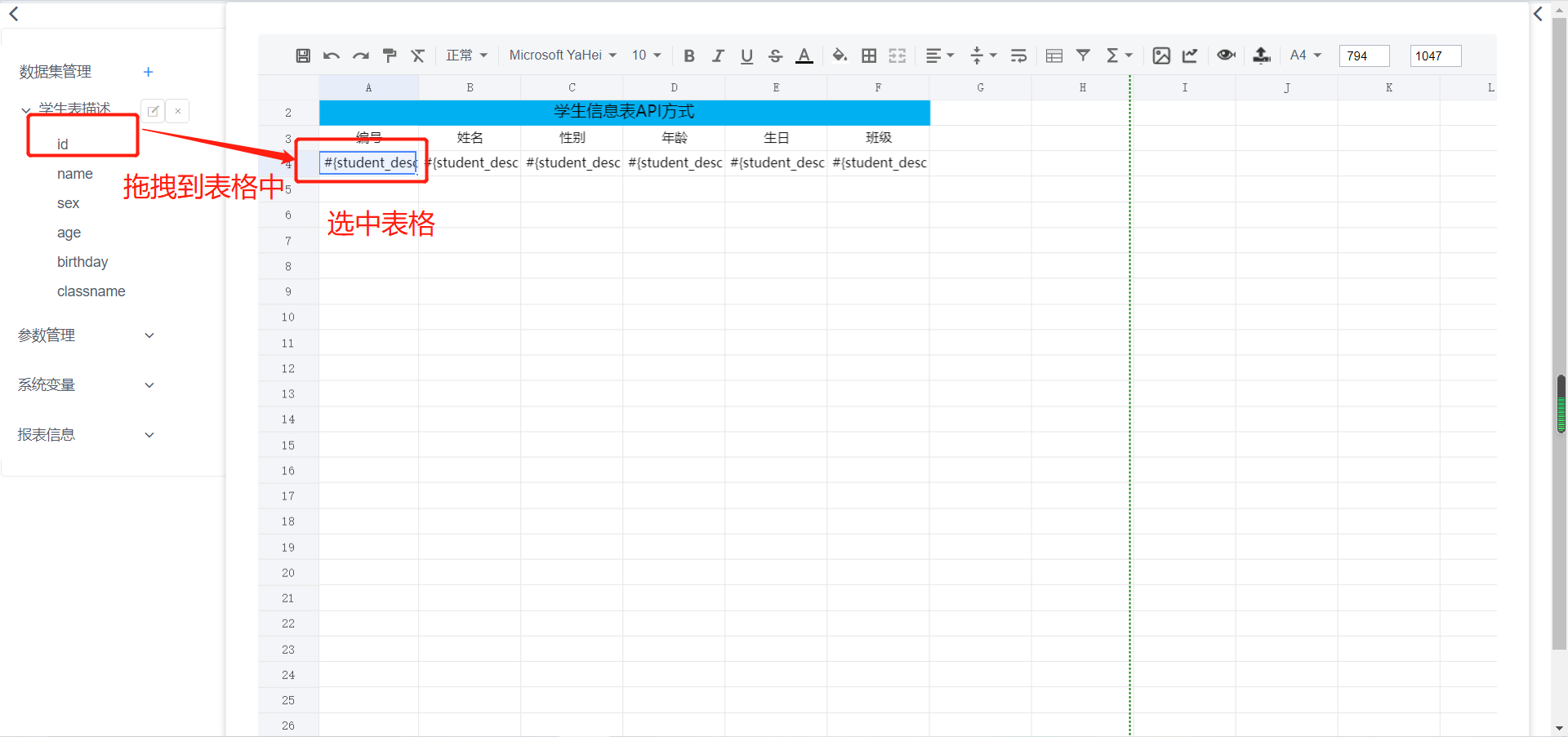Add a new dataset with plus icon
This screenshot has width=1568, height=737.
(x=148, y=72)
